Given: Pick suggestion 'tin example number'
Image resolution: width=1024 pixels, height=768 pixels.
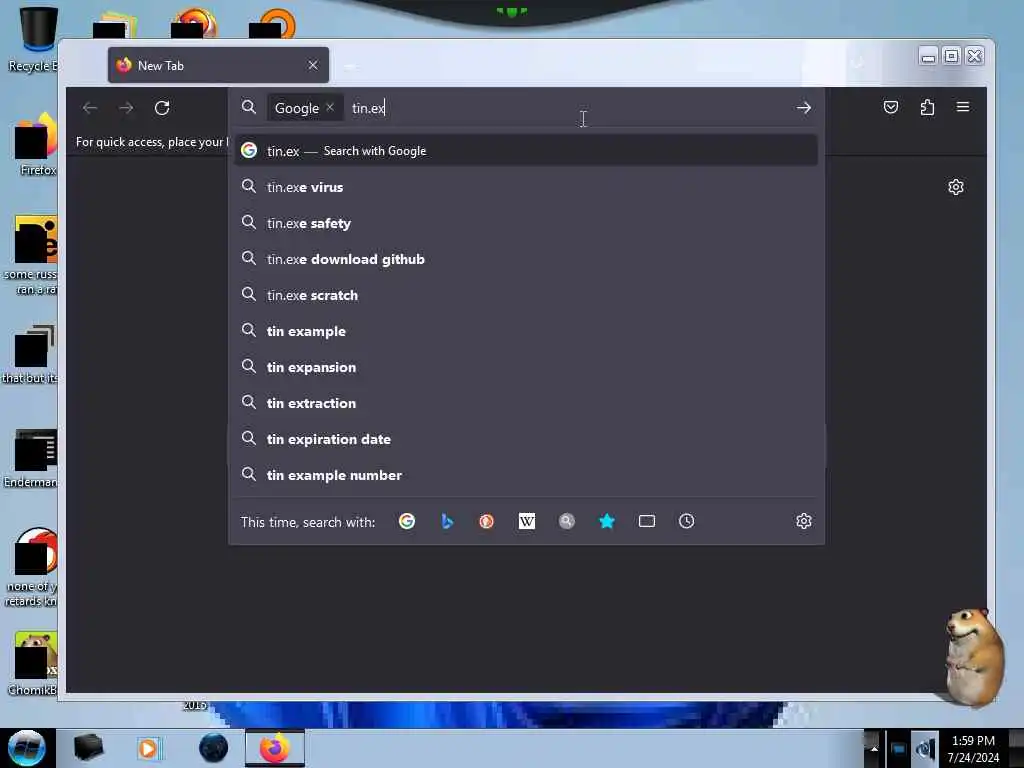Looking at the screenshot, I should click(x=526, y=475).
